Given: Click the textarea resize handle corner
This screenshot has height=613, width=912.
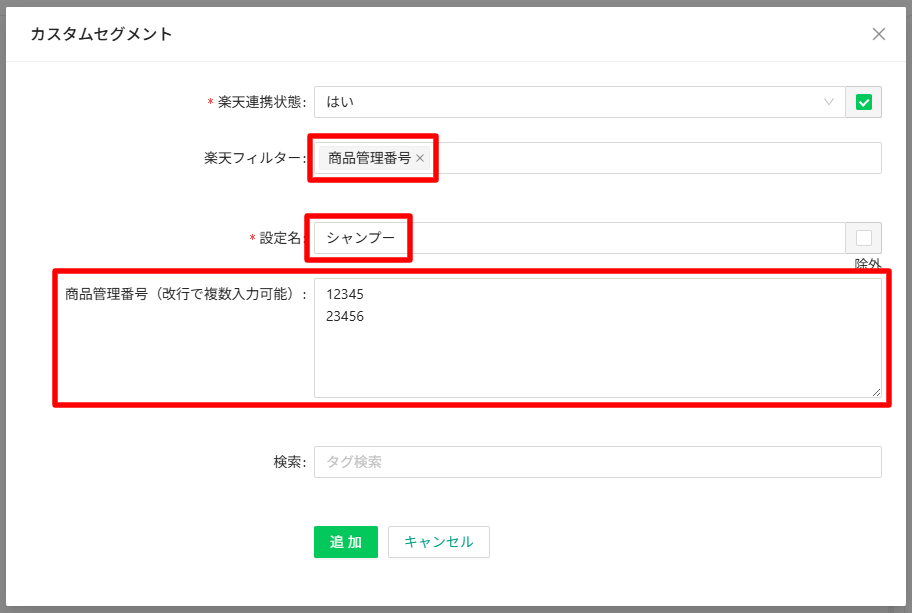Looking at the screenshot, I should [876, 392].
